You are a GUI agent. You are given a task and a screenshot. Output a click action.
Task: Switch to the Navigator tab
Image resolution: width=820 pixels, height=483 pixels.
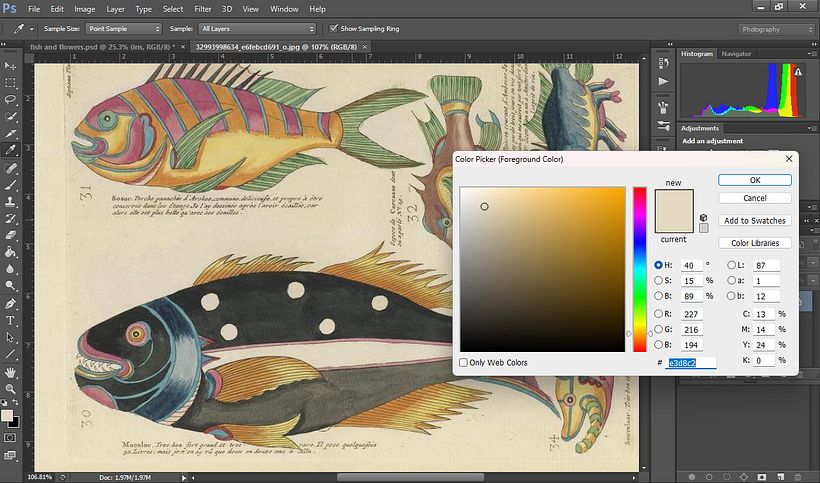coord(737,53)
